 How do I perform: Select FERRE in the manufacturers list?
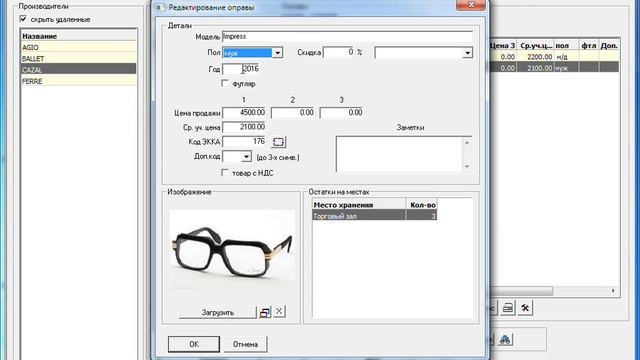click(x=78, y=81)
